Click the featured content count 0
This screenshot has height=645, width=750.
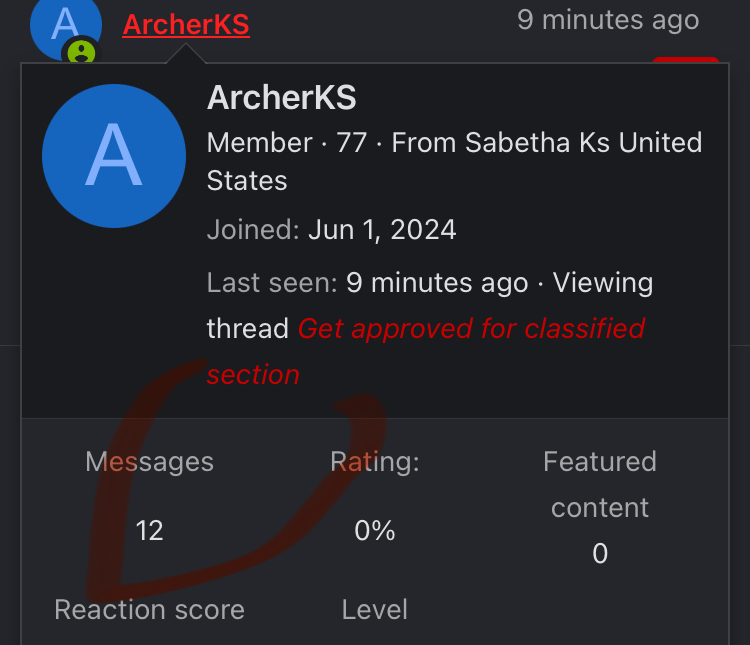600,554
